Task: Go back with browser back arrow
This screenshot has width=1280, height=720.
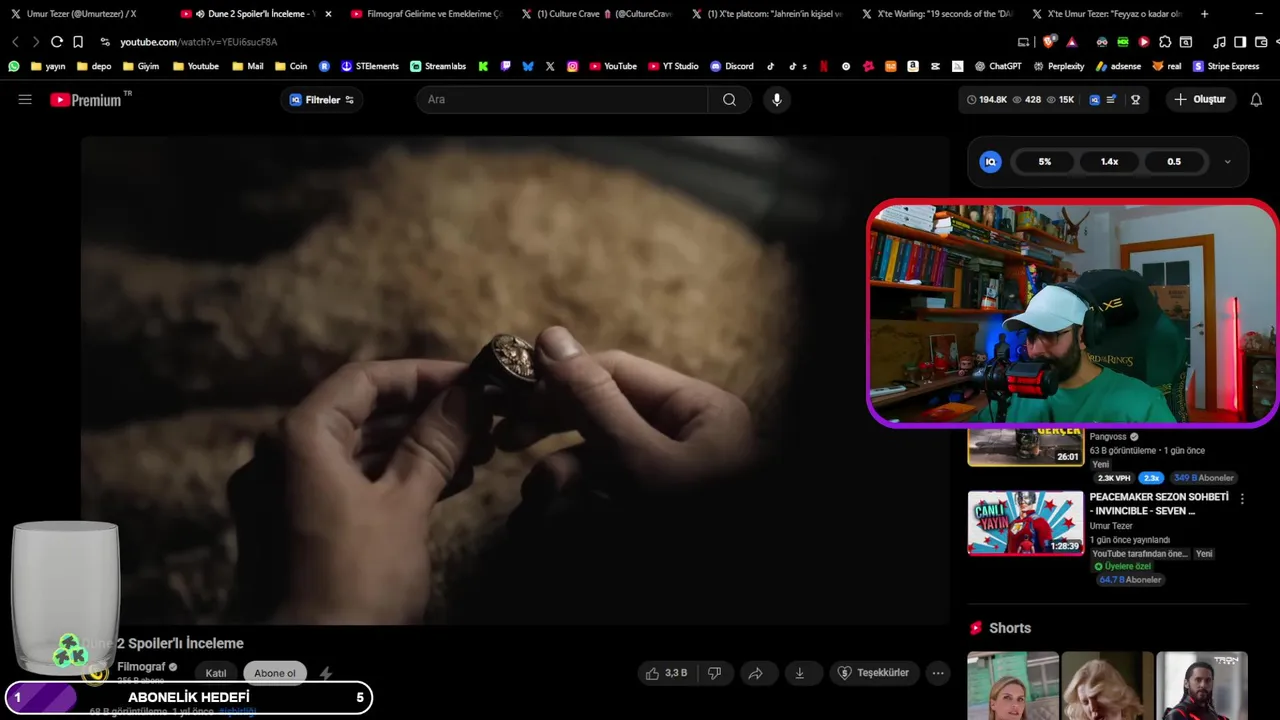Action: (15, 42)
